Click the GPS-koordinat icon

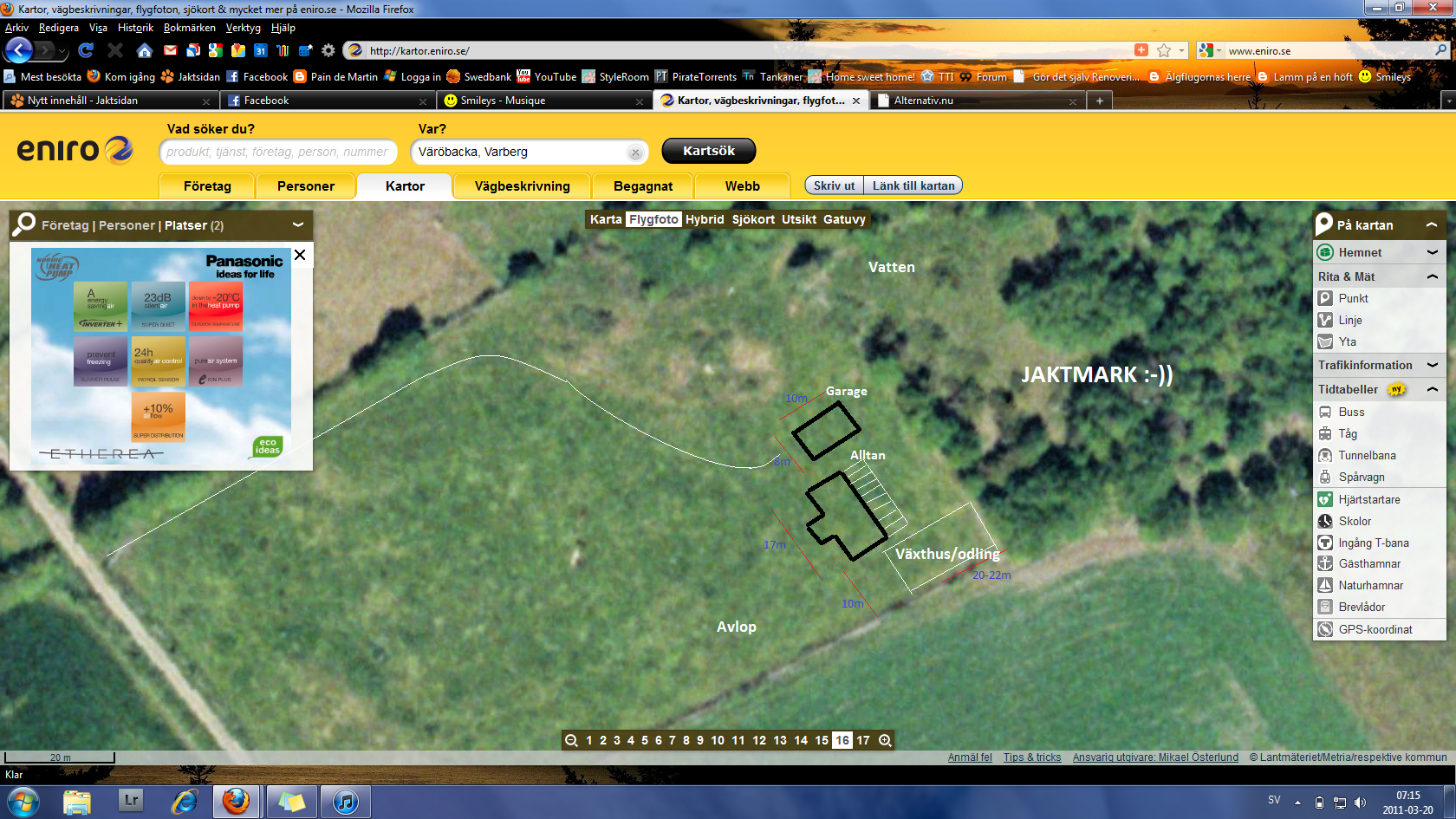point(1325,629)
